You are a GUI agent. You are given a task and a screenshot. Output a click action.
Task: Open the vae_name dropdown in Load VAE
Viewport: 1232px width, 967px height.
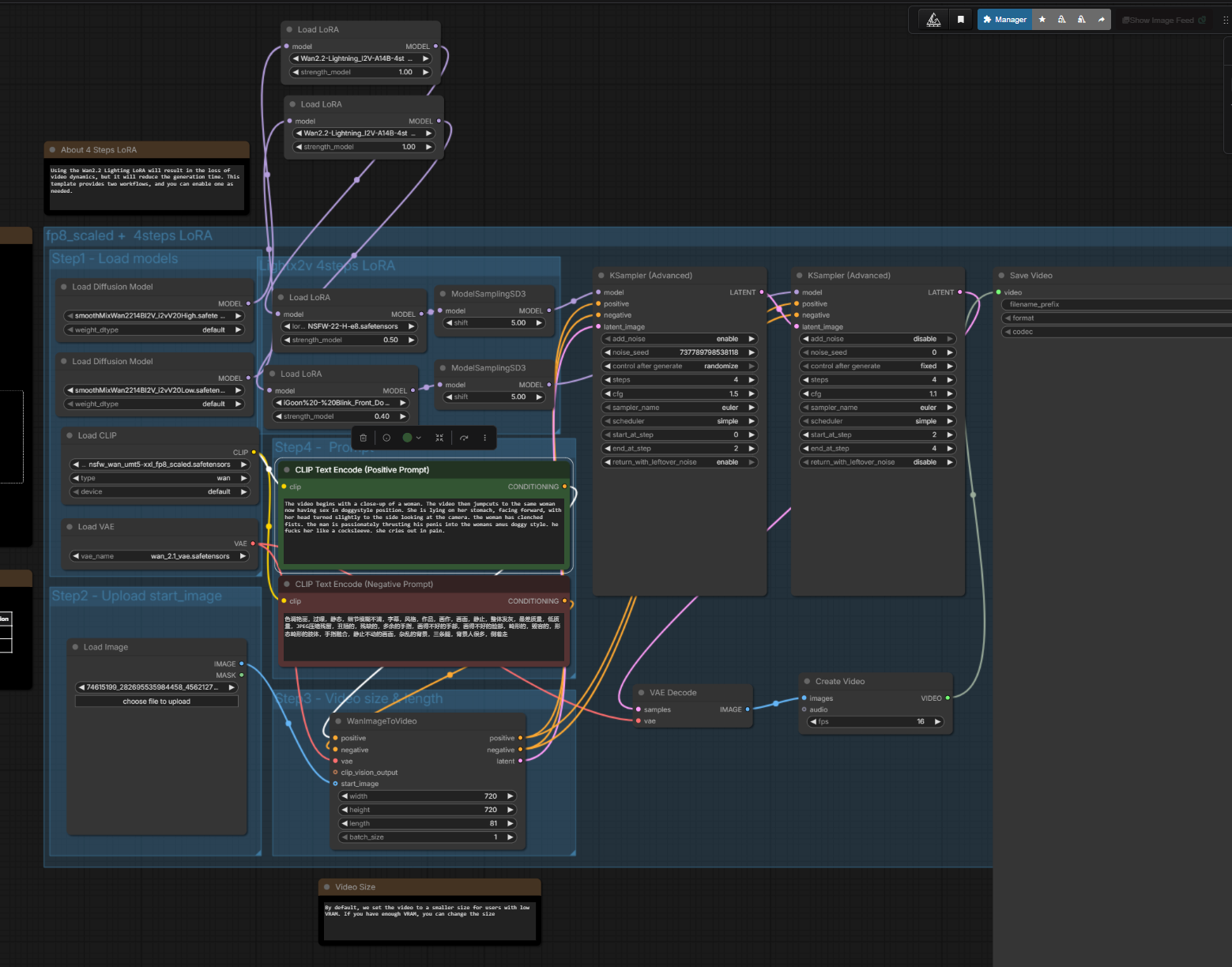(160, 556)
